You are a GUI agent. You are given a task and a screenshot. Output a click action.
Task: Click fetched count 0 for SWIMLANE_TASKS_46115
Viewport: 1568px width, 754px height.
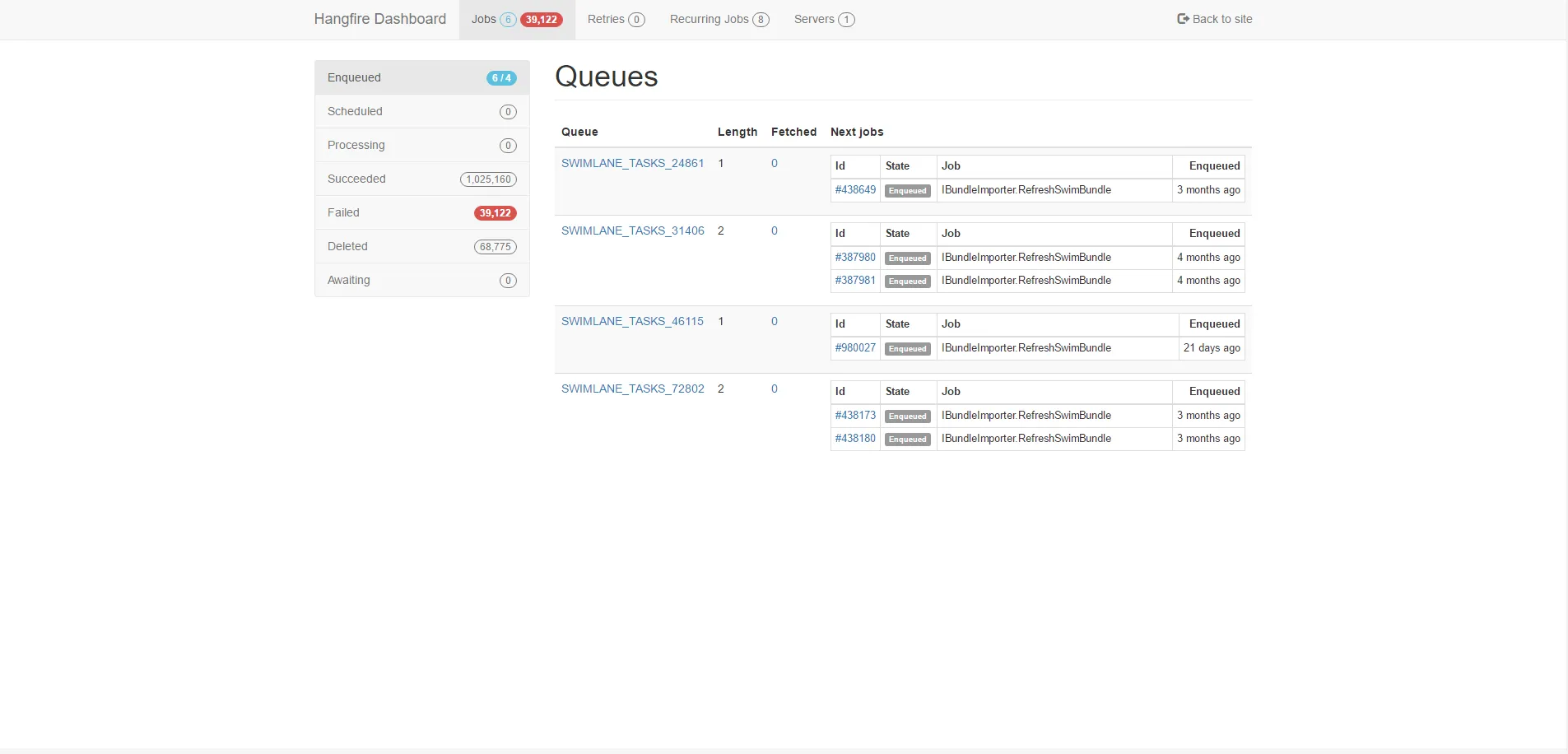(x=774, y=321)
